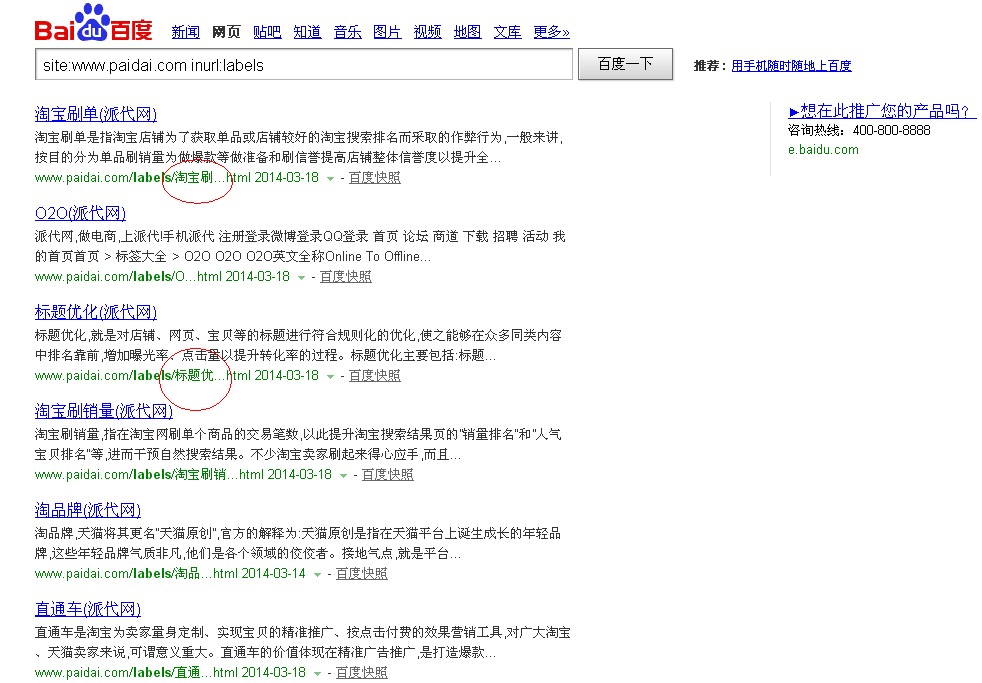Click the 百度一下 search button

pyautogui.click(x=625, y=64)
